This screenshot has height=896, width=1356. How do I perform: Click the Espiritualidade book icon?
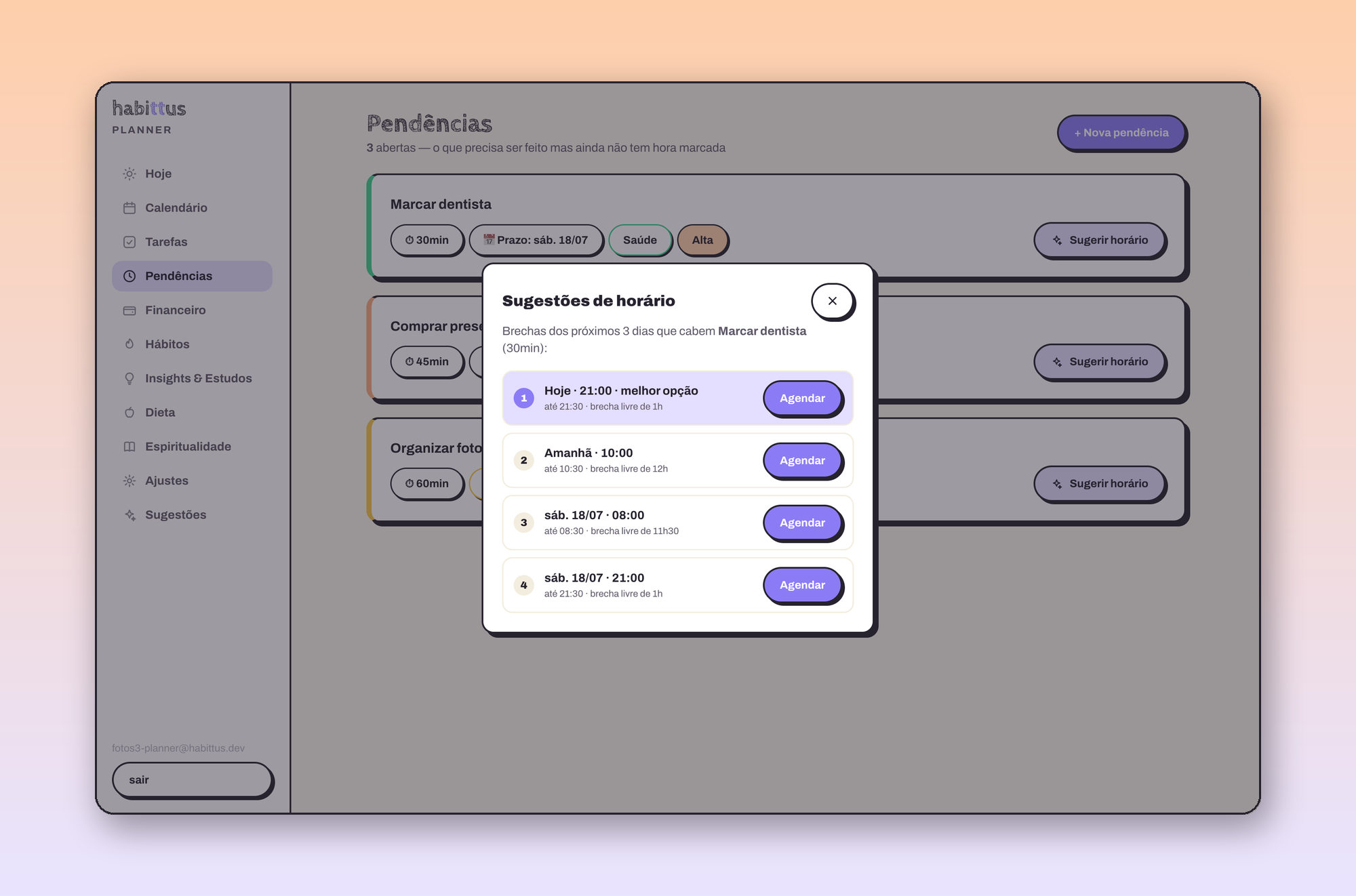(129, 447)
